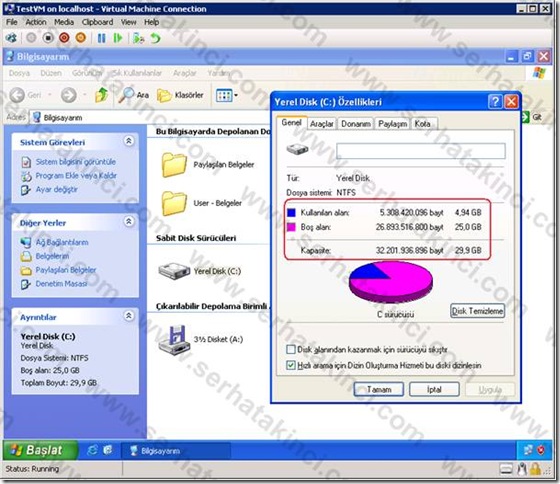Click the Up folder icon
This screenshot has width=560, height=484.
click(102, 95)
